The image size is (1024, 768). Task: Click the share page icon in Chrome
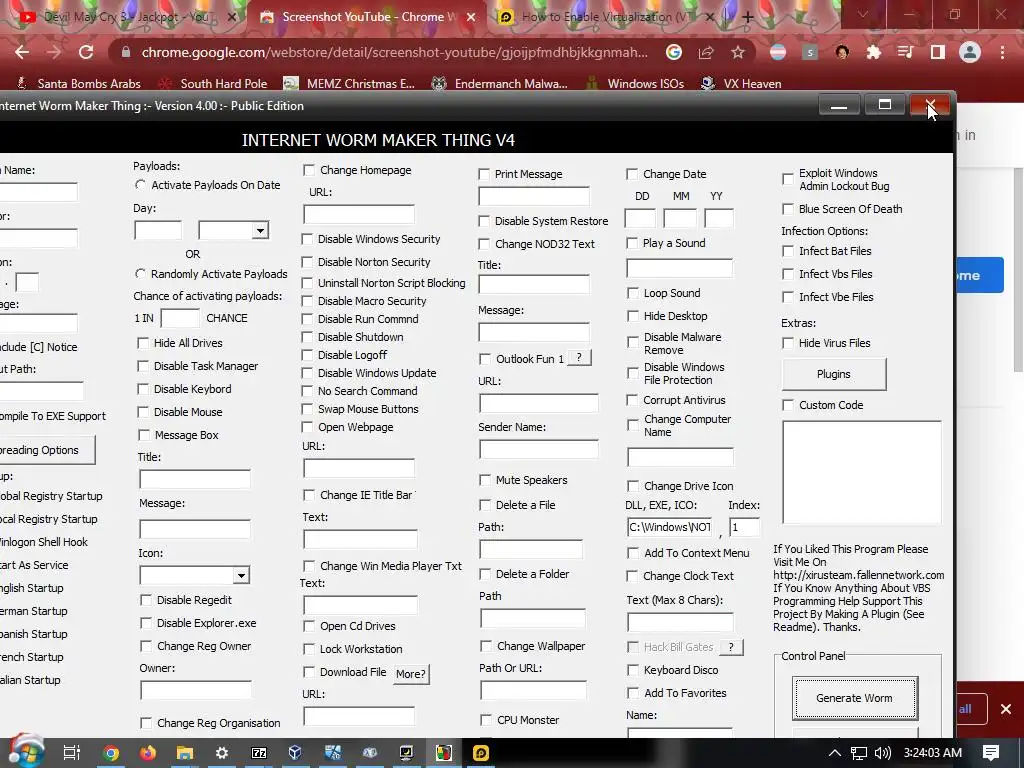click(x=706, y=52)
